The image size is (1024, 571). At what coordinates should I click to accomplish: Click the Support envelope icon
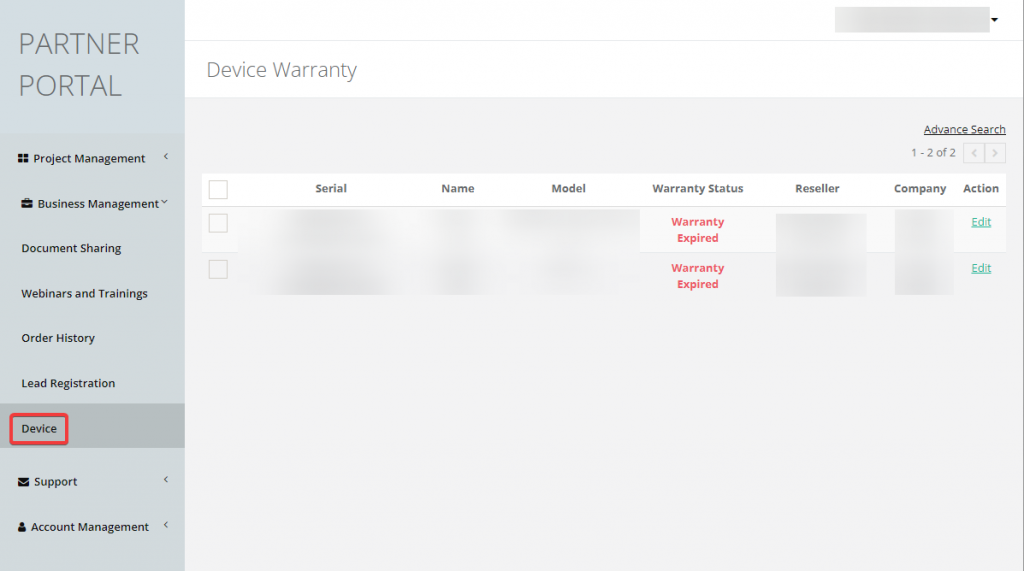pos(24,482)
